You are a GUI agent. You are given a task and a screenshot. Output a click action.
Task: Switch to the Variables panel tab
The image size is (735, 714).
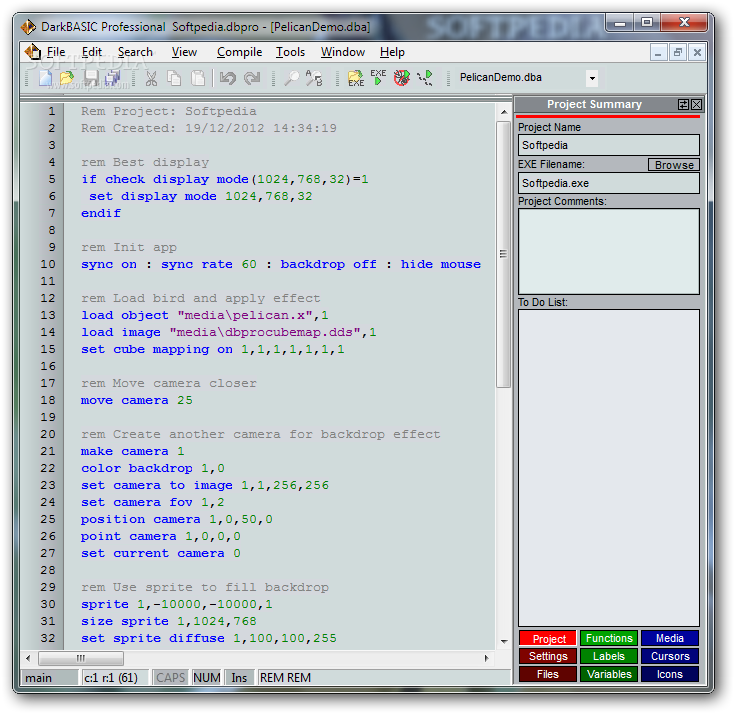(x=609, y=674)
